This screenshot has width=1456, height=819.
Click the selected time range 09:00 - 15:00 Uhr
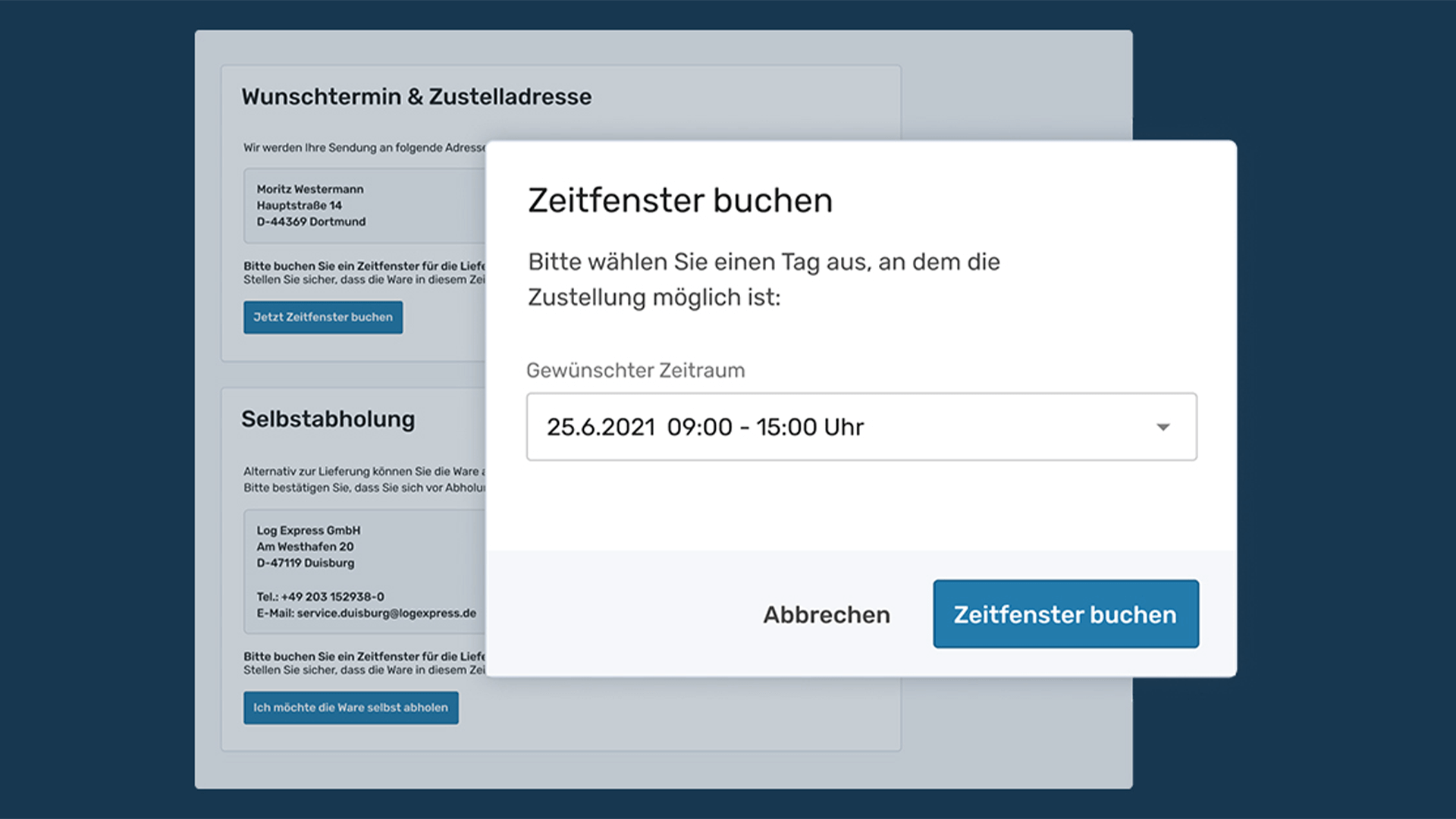tap(766, 427)
